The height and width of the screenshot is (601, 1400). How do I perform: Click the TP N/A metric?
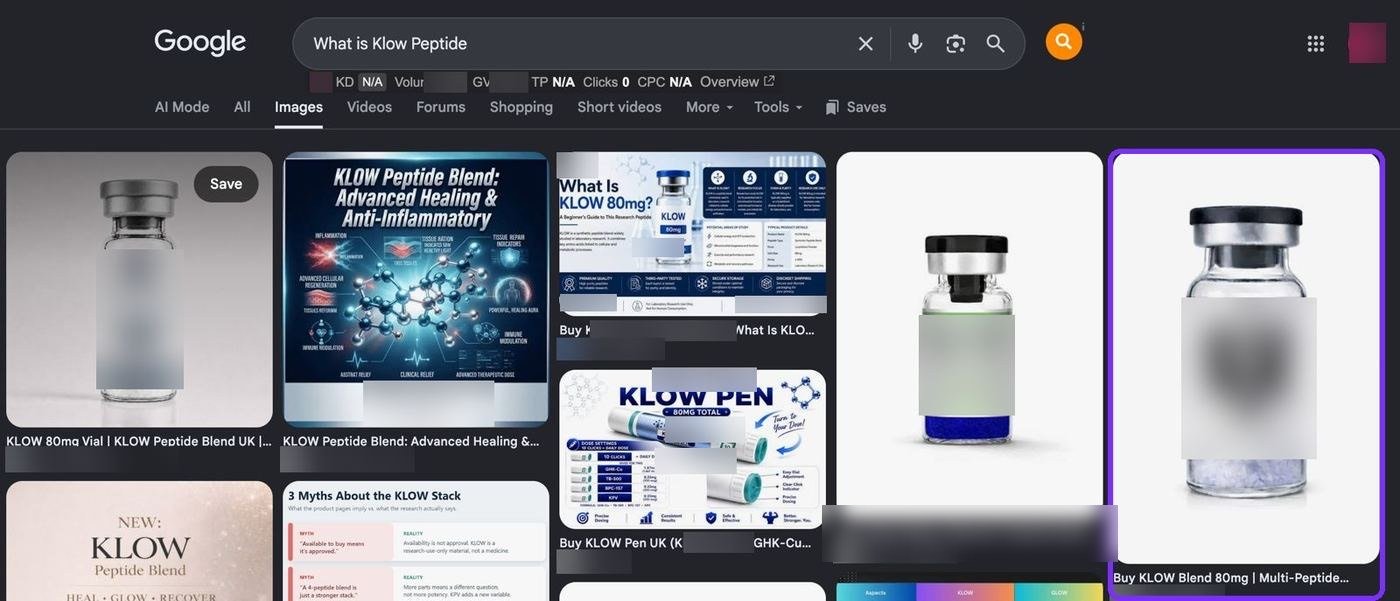point(553,82)
